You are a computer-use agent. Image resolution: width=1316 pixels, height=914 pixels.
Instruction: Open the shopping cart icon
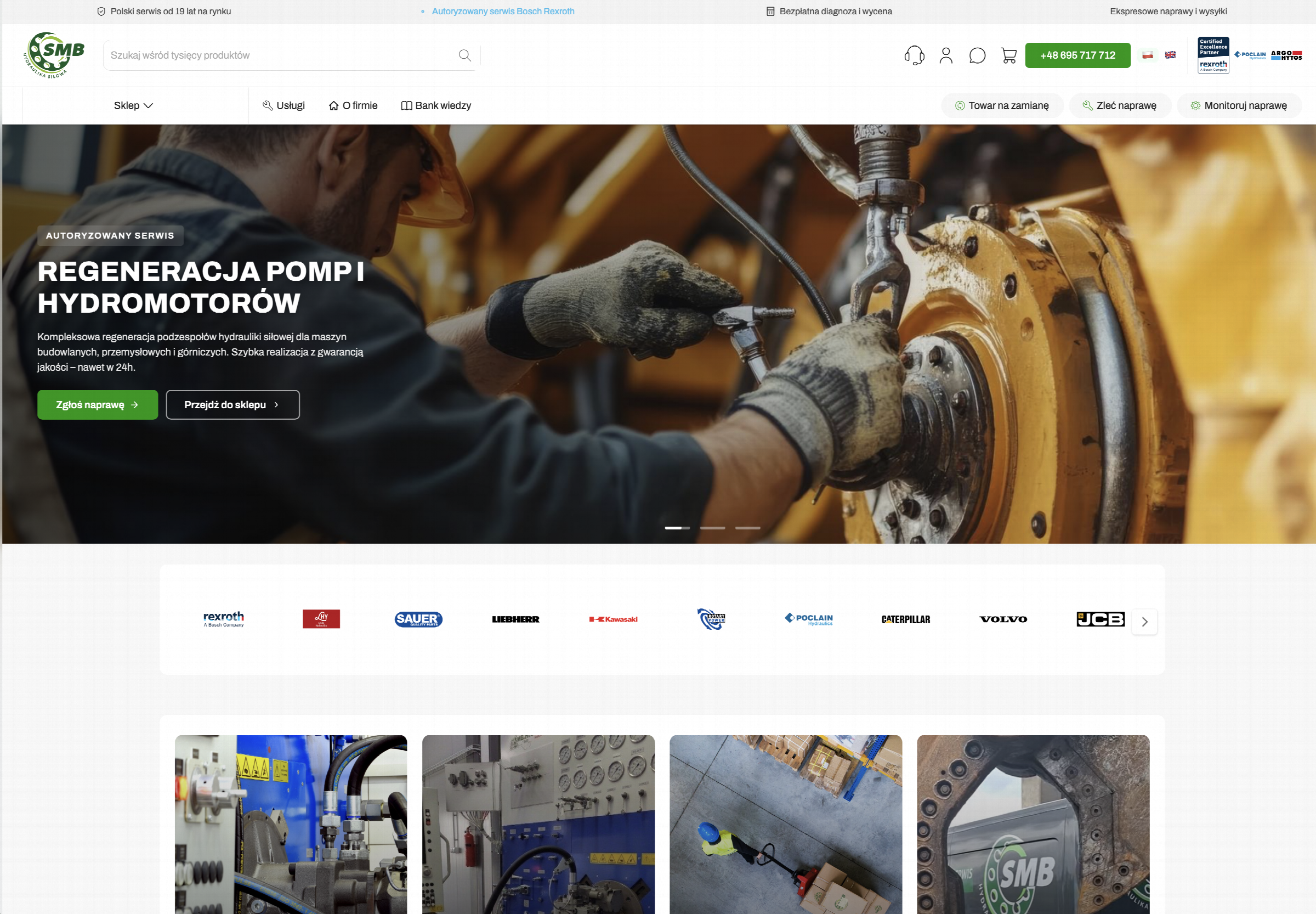1008,55
